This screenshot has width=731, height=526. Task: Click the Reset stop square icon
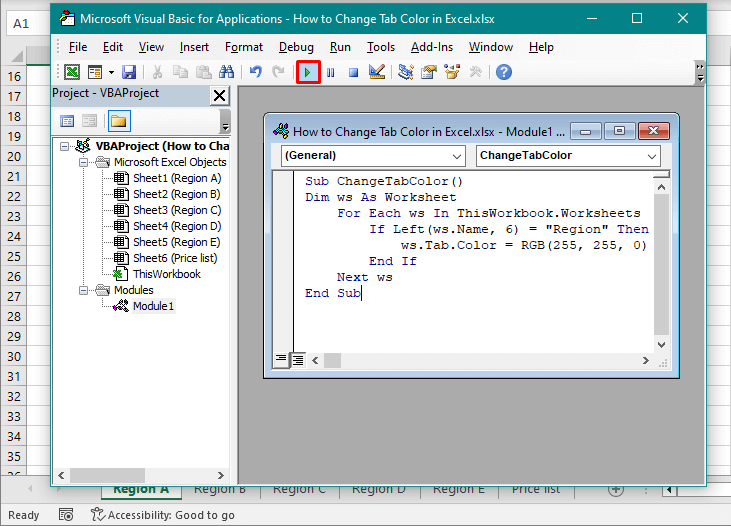point(353,72)
